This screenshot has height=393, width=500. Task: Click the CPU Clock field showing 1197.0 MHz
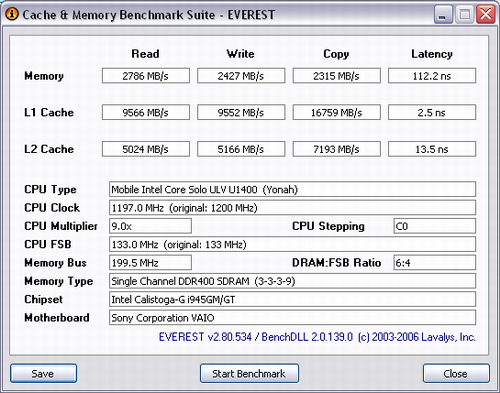point(292,208)
